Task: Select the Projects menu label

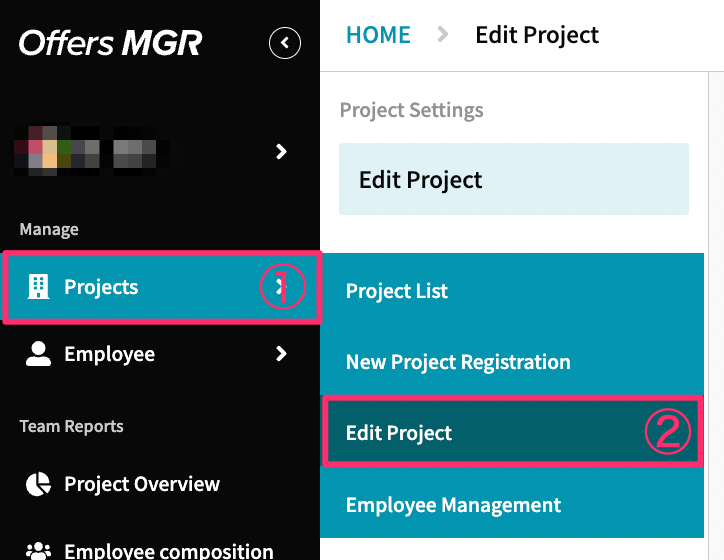Action: tap(101, 287)
